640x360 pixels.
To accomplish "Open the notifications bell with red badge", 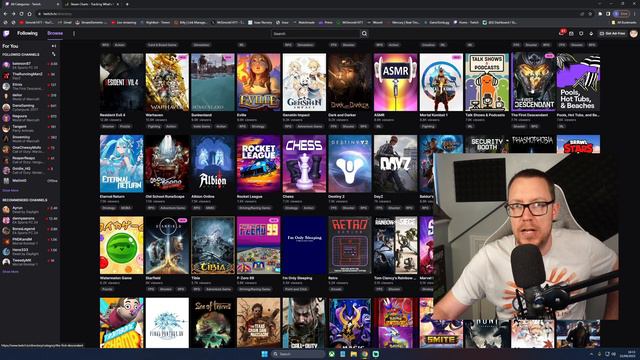I will (562, 33).
